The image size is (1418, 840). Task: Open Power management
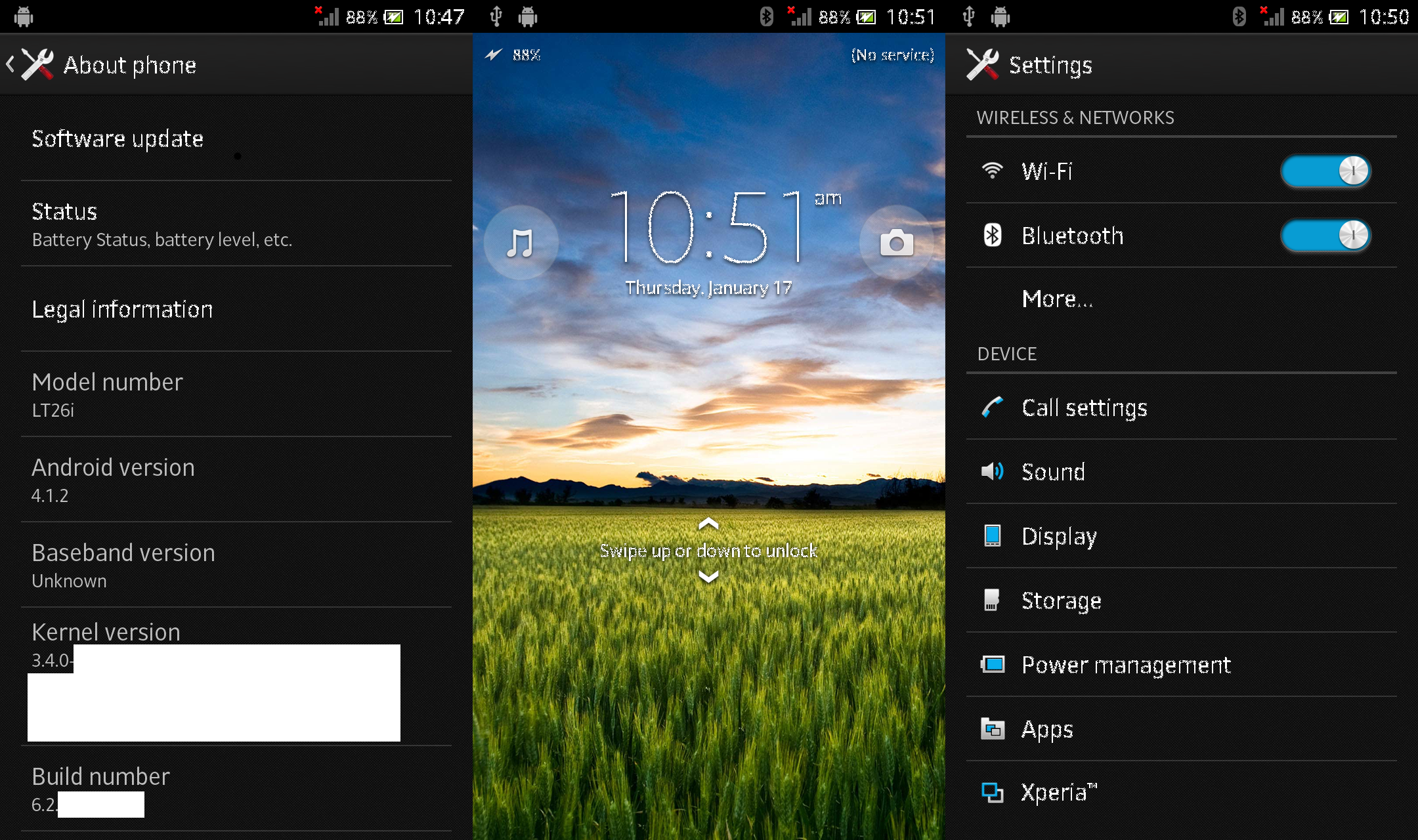tap(1182, 664)
